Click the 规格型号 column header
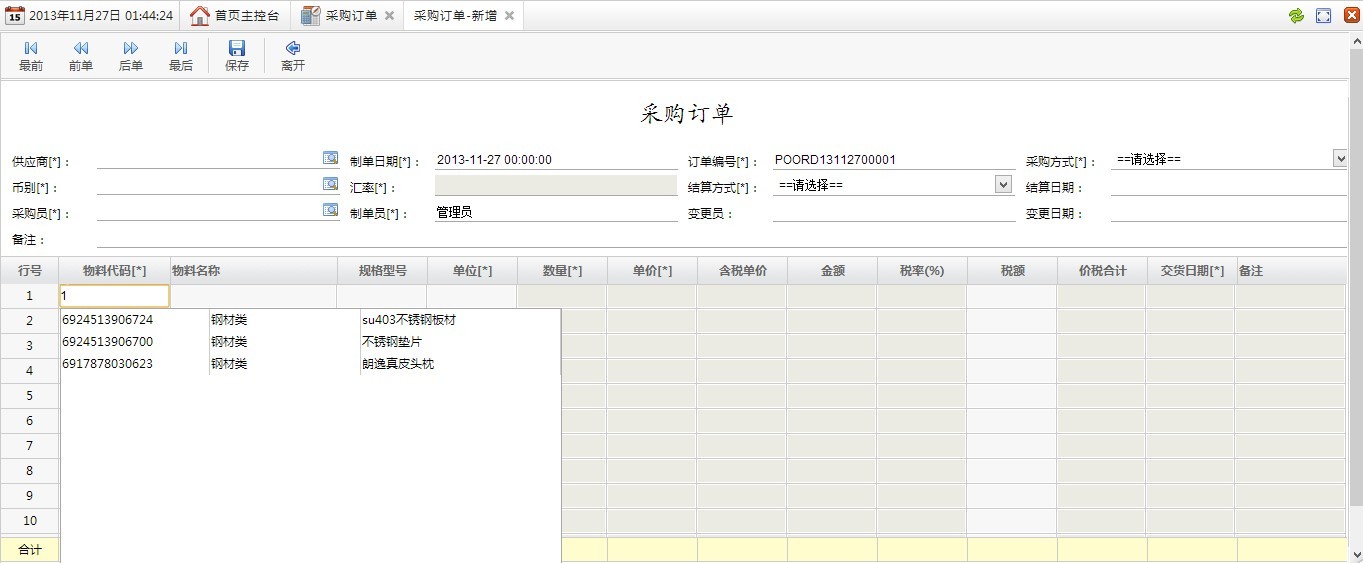The height and width of the screenshot is (563, 1363). pyautogui.click(x=382, y=271)
